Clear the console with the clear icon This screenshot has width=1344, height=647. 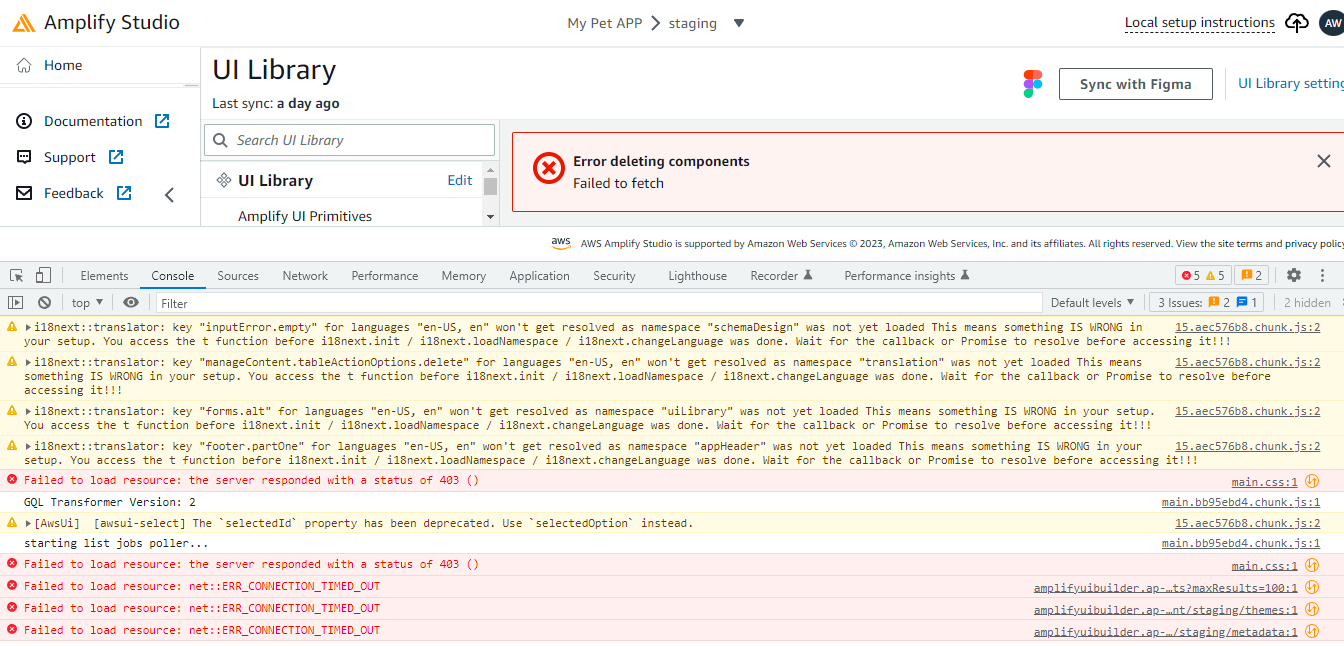(44, 303)
